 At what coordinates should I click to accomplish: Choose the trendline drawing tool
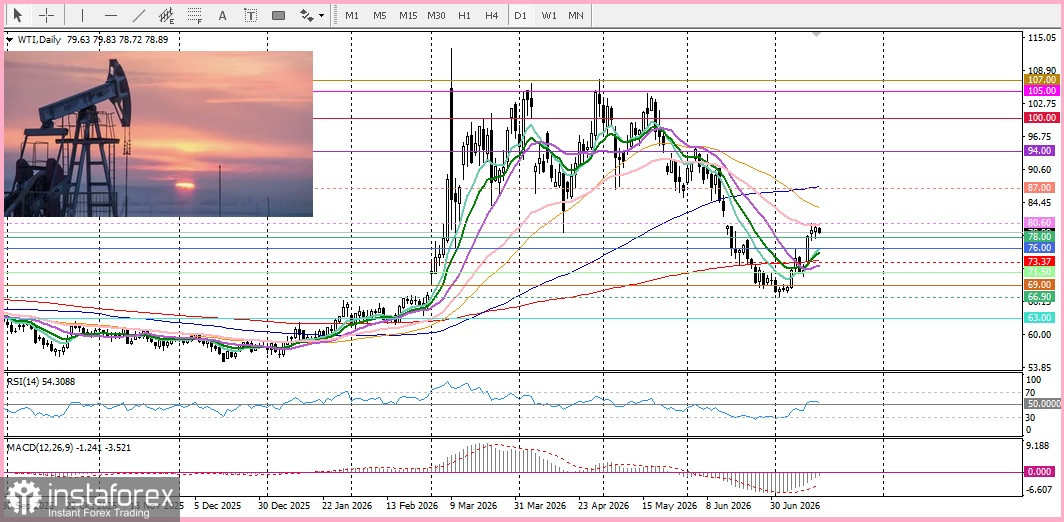tap(139, 15)
